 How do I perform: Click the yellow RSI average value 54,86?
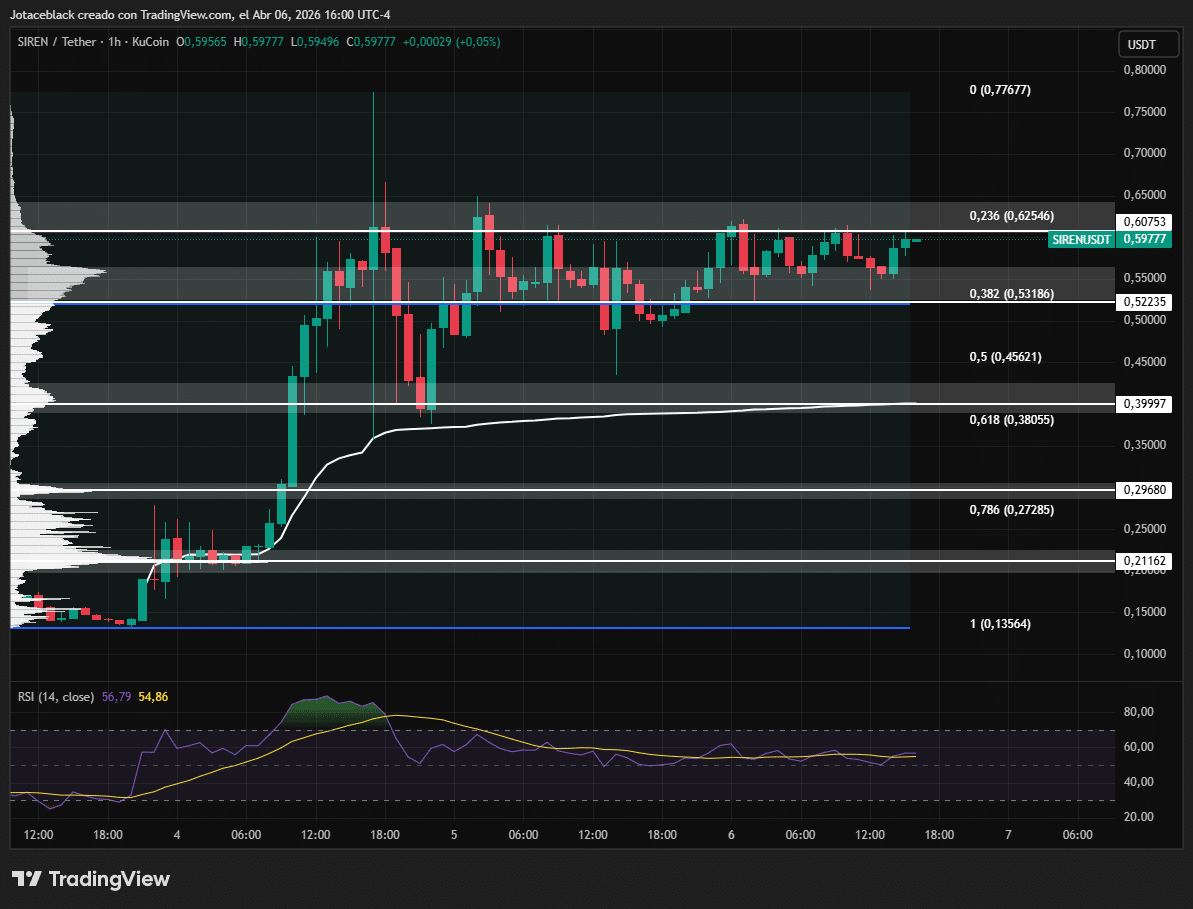[x=153, y=695]
